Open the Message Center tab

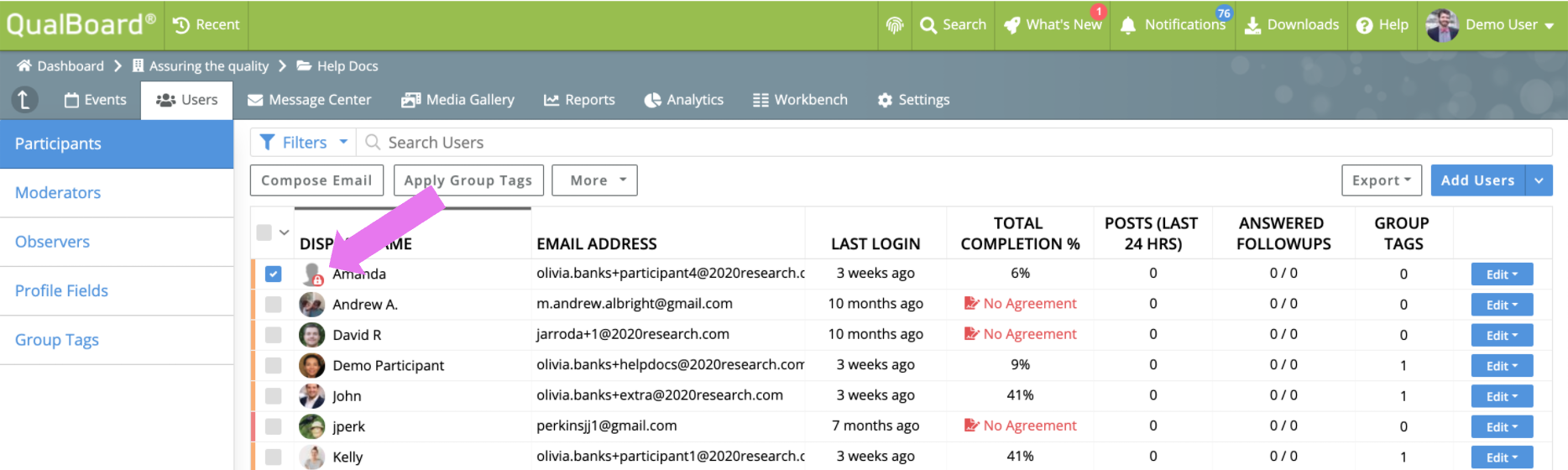coord(309,100)
